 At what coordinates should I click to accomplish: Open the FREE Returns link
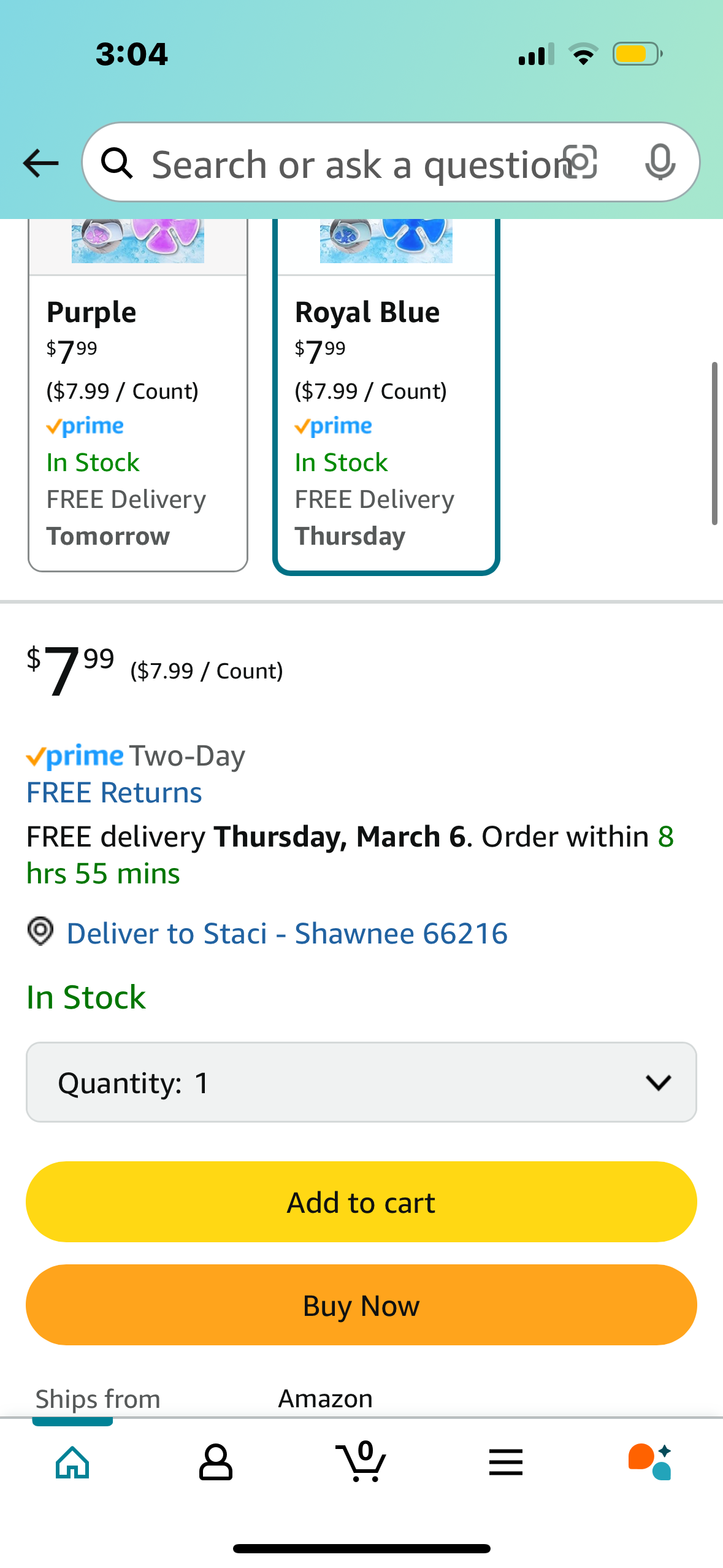click(x=114, y=793)
